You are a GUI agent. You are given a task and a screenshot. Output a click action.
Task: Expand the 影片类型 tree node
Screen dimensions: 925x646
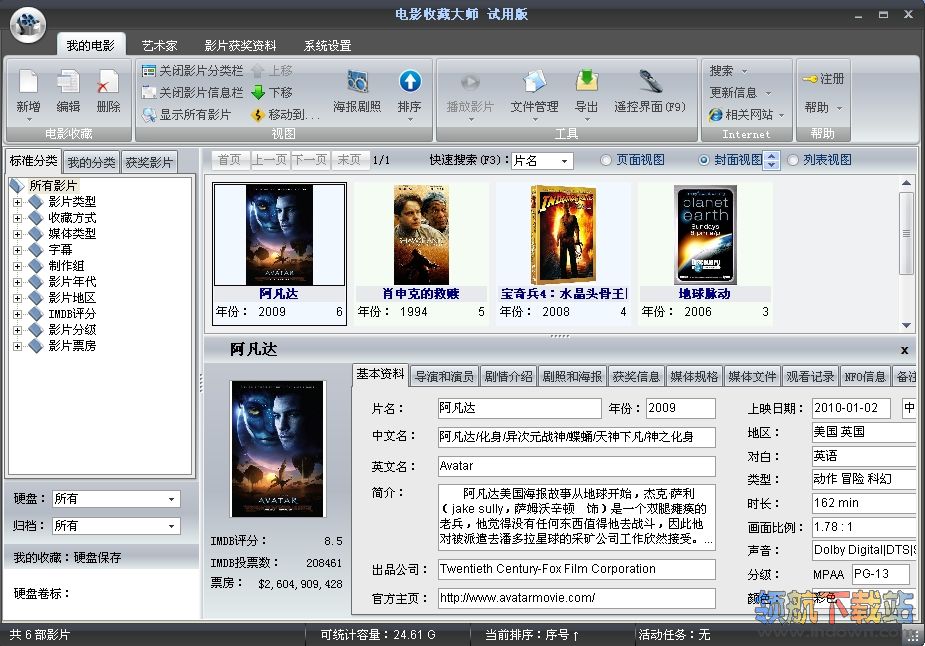point(17,202)
